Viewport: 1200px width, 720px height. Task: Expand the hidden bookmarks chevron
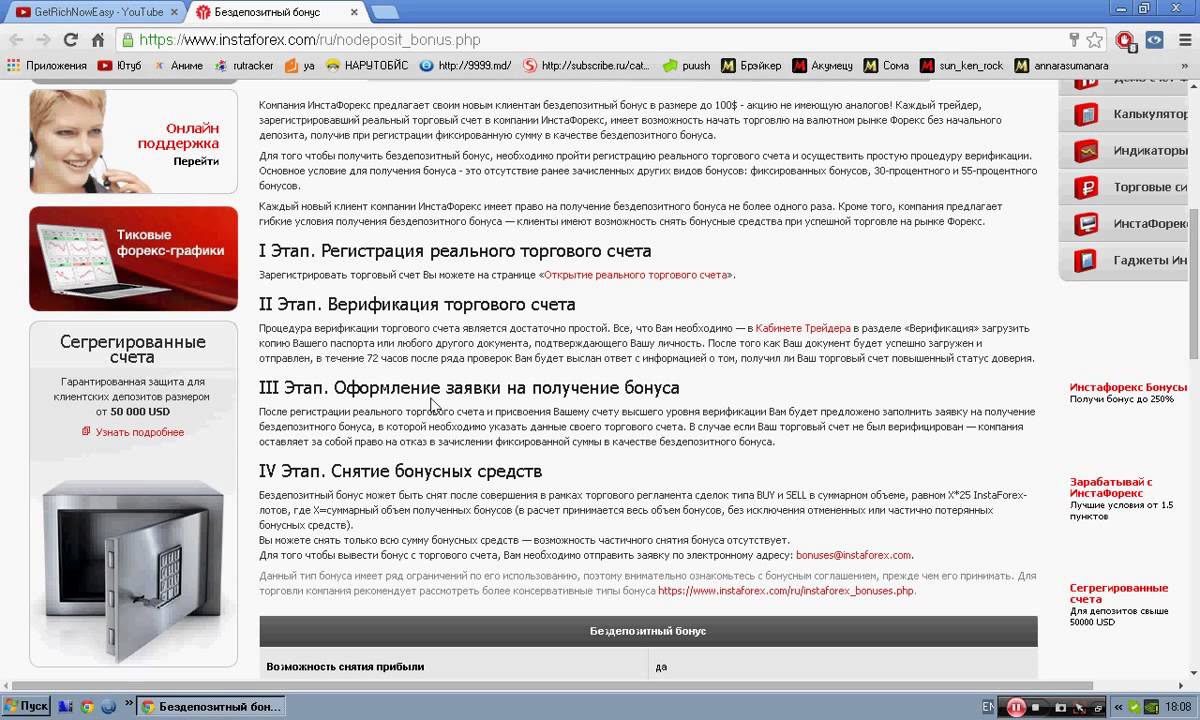tap(1187, 65)
